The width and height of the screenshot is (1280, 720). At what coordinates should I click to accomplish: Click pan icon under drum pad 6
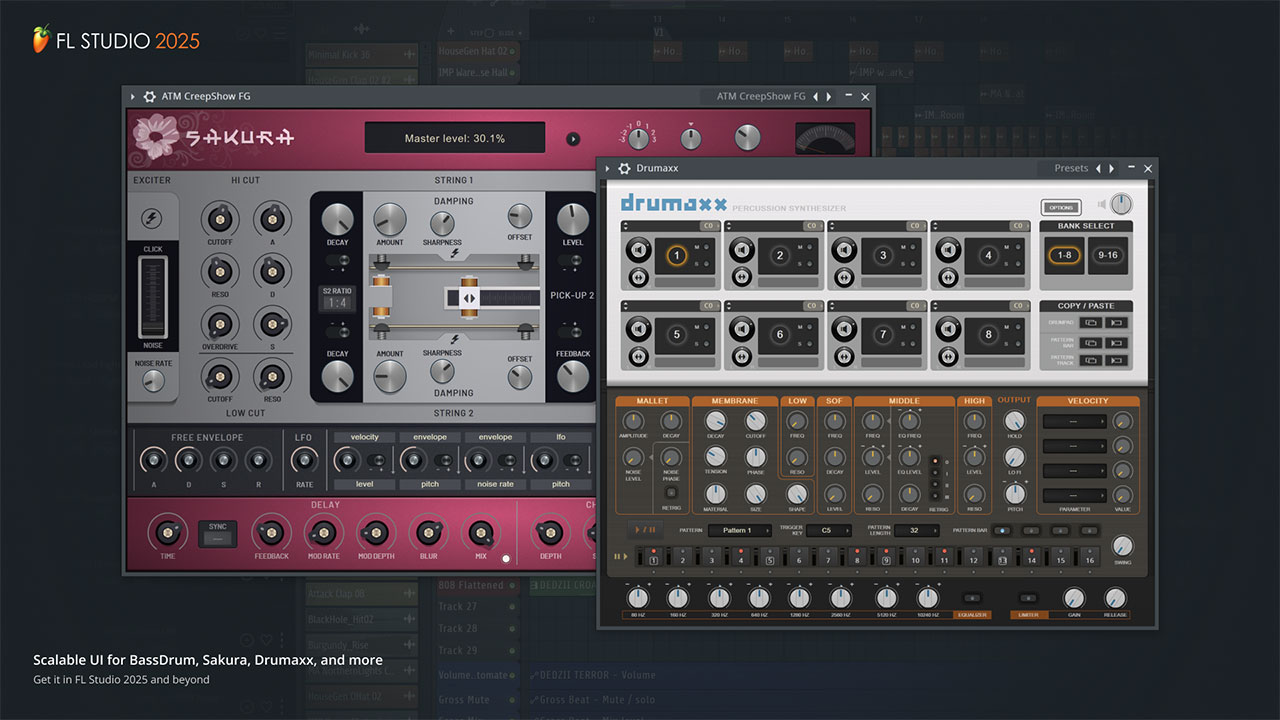(740, 358)
